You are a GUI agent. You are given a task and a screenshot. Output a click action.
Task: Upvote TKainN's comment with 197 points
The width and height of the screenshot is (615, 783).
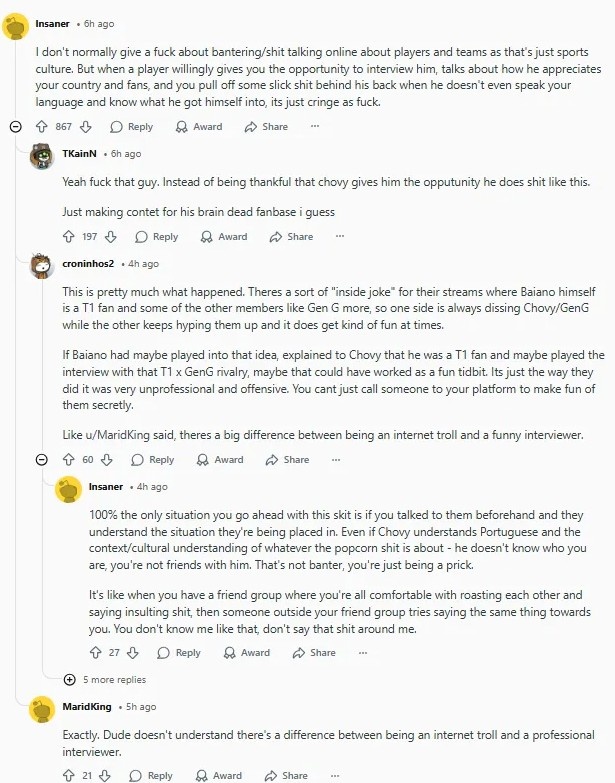click(68, 237)
